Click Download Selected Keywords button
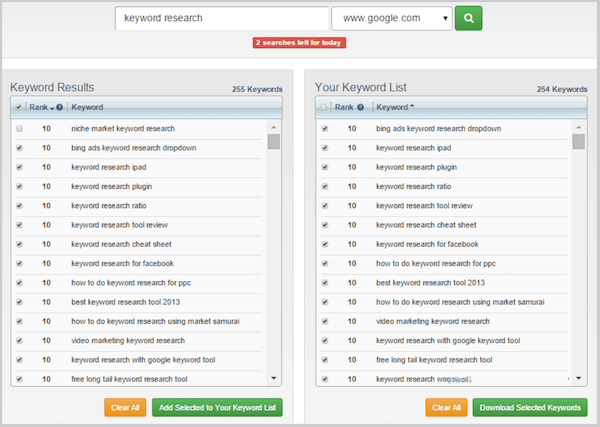Image resolution: width=600 pixels, height=427 pixels. point(530,407)
